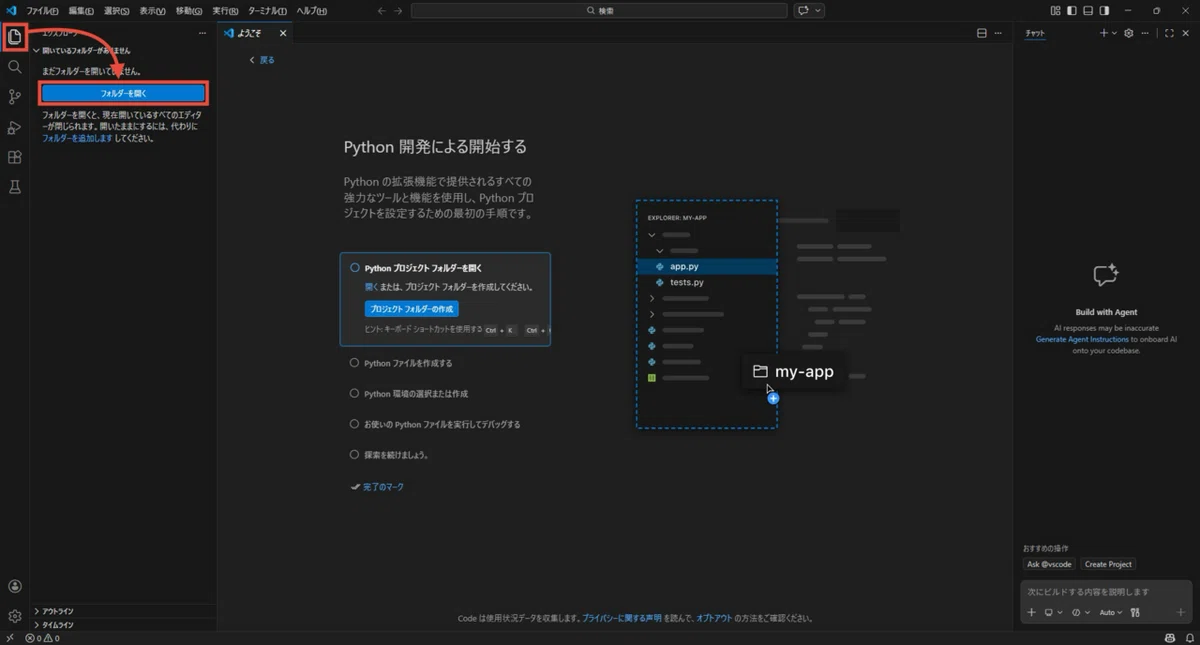Open the Auto model picker dropdown

1110,612
